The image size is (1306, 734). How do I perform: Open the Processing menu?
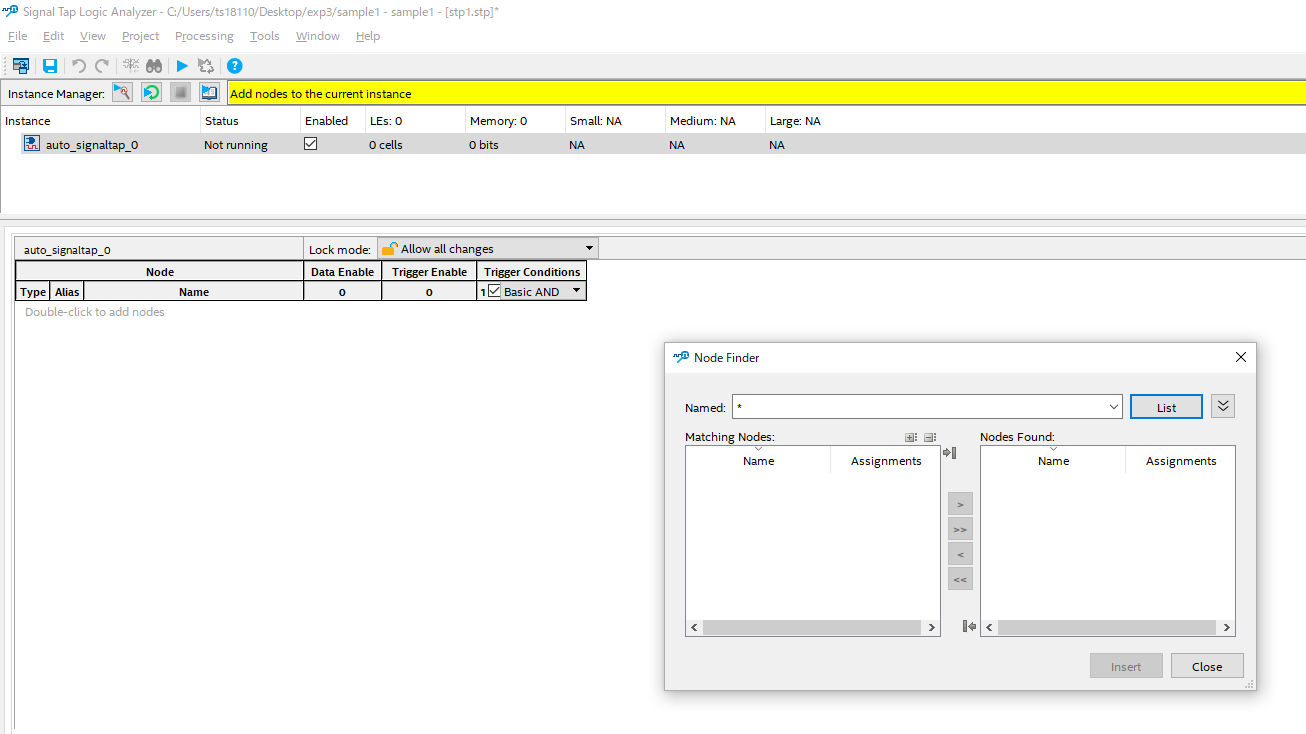204,36
